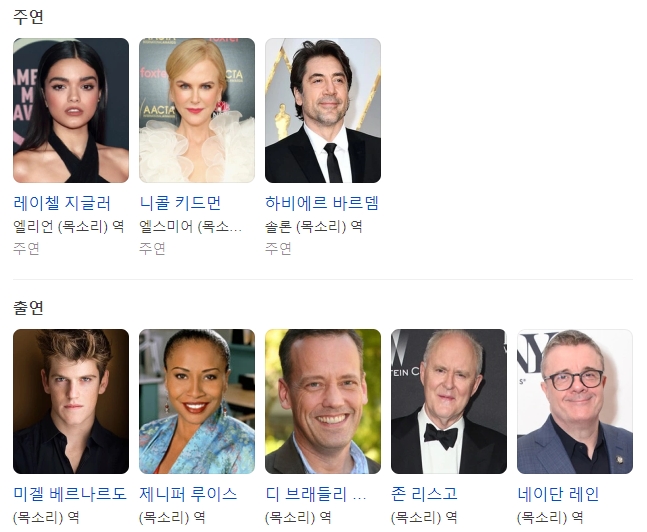Image resolution: width=647 pixels, height=532 pixels.
Task: Open 네이단 레인 photo thumbnail
Action: (x=574, y=401)
